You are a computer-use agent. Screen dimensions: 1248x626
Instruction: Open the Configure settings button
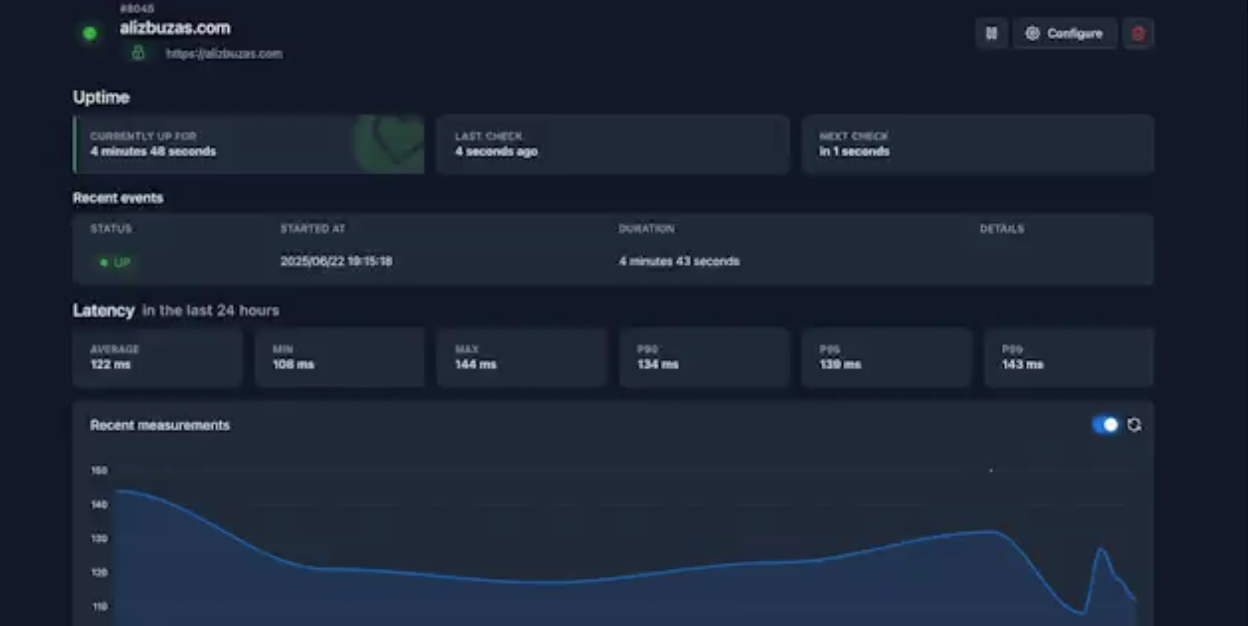click(x=1065, y=33)
